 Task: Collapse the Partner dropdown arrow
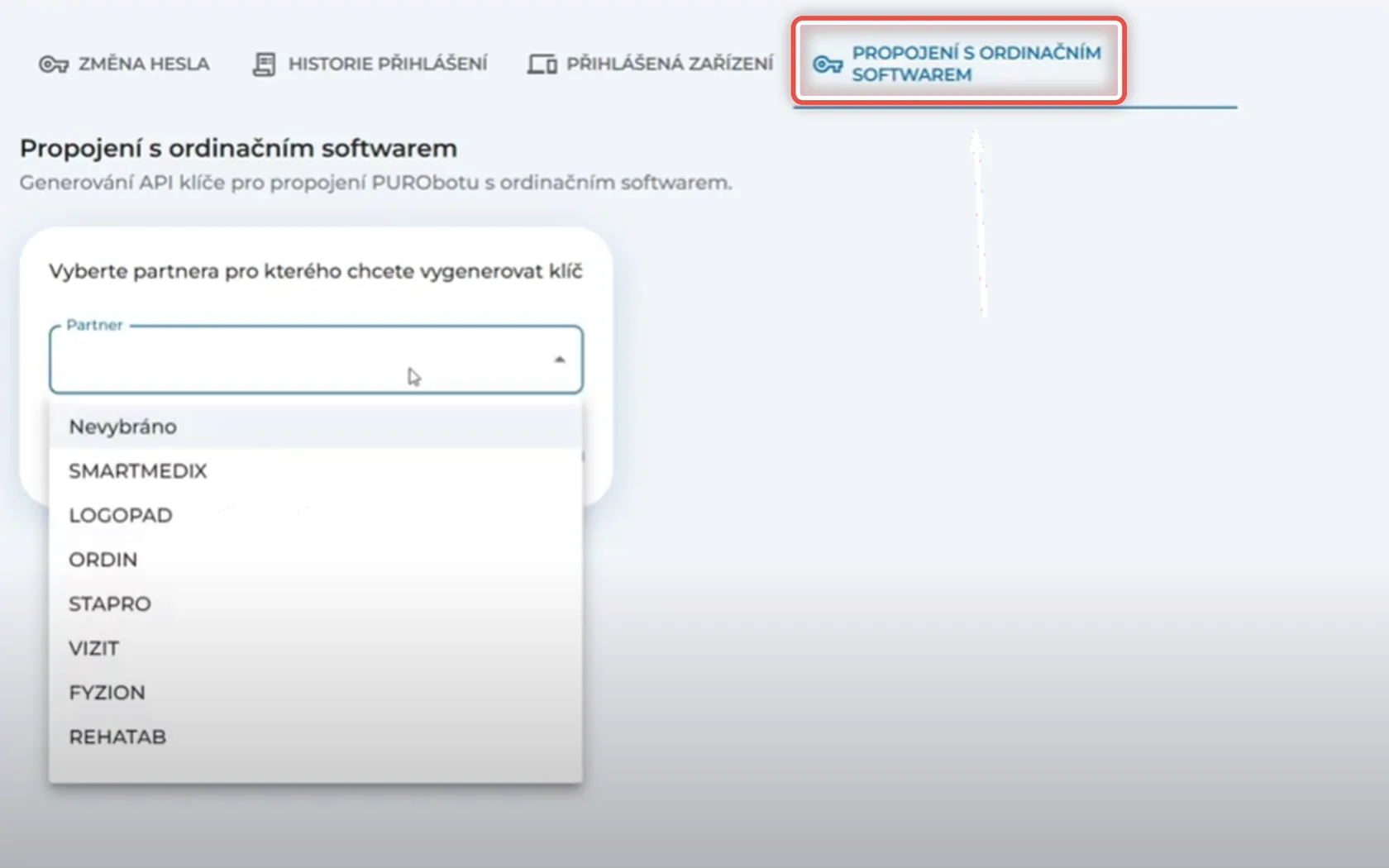coord(560,360)
